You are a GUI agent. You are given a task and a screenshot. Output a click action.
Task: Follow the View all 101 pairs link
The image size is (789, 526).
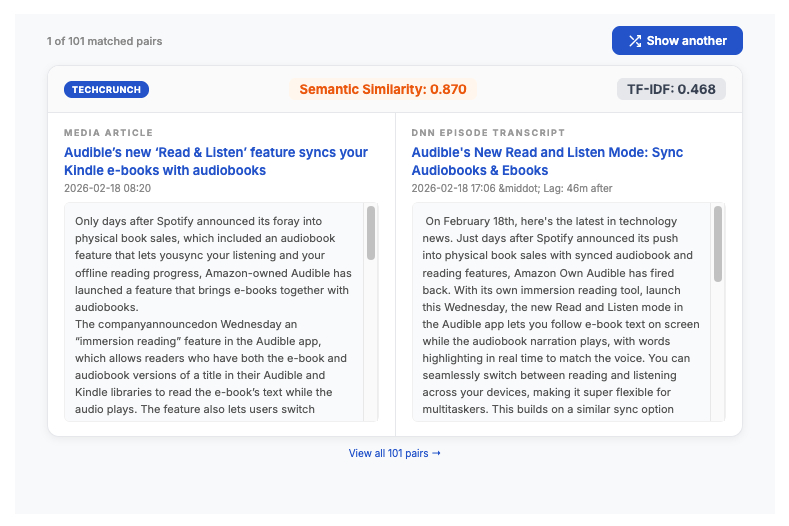pyautogui.click(x=388, y=453)
